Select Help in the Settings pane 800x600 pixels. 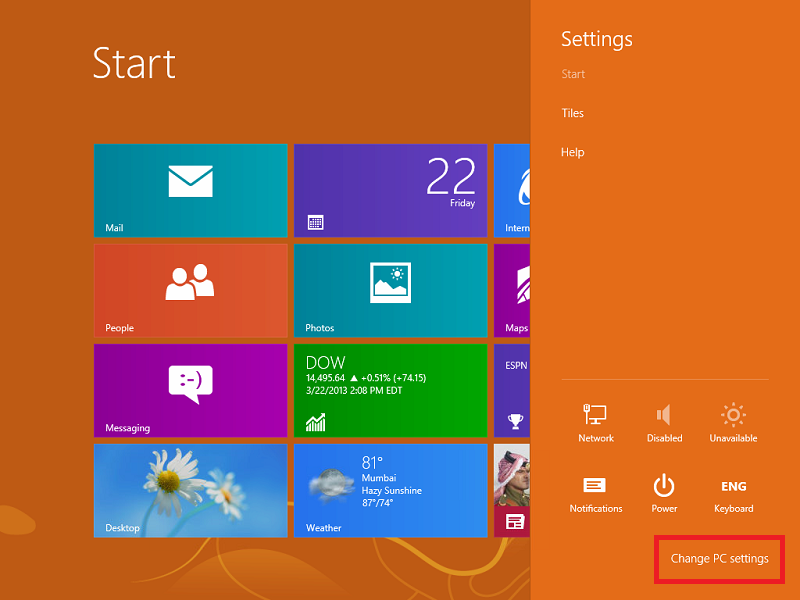pyautogui.click(x=573, y=152)
